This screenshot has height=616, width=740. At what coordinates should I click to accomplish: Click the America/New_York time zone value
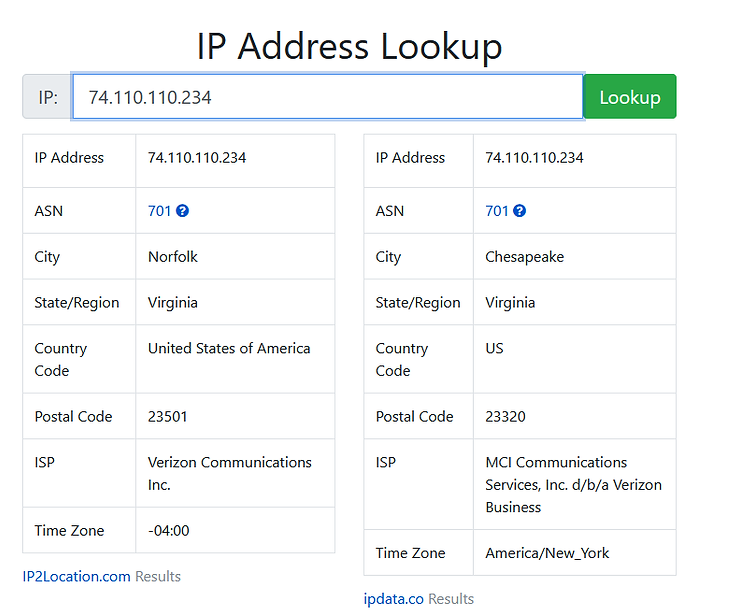tap(547, 553)
